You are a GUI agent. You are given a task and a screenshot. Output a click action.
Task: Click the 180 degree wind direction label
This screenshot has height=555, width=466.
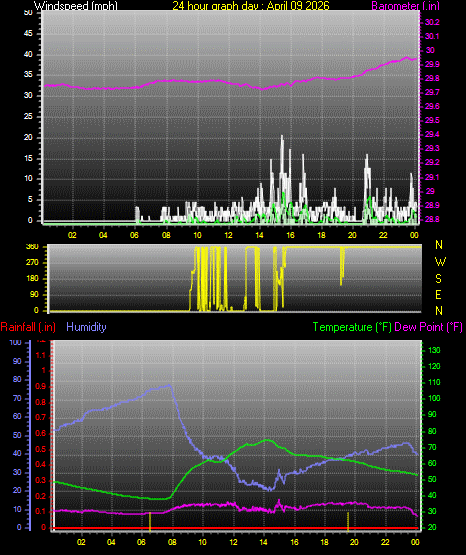click(x=32, y=279)
